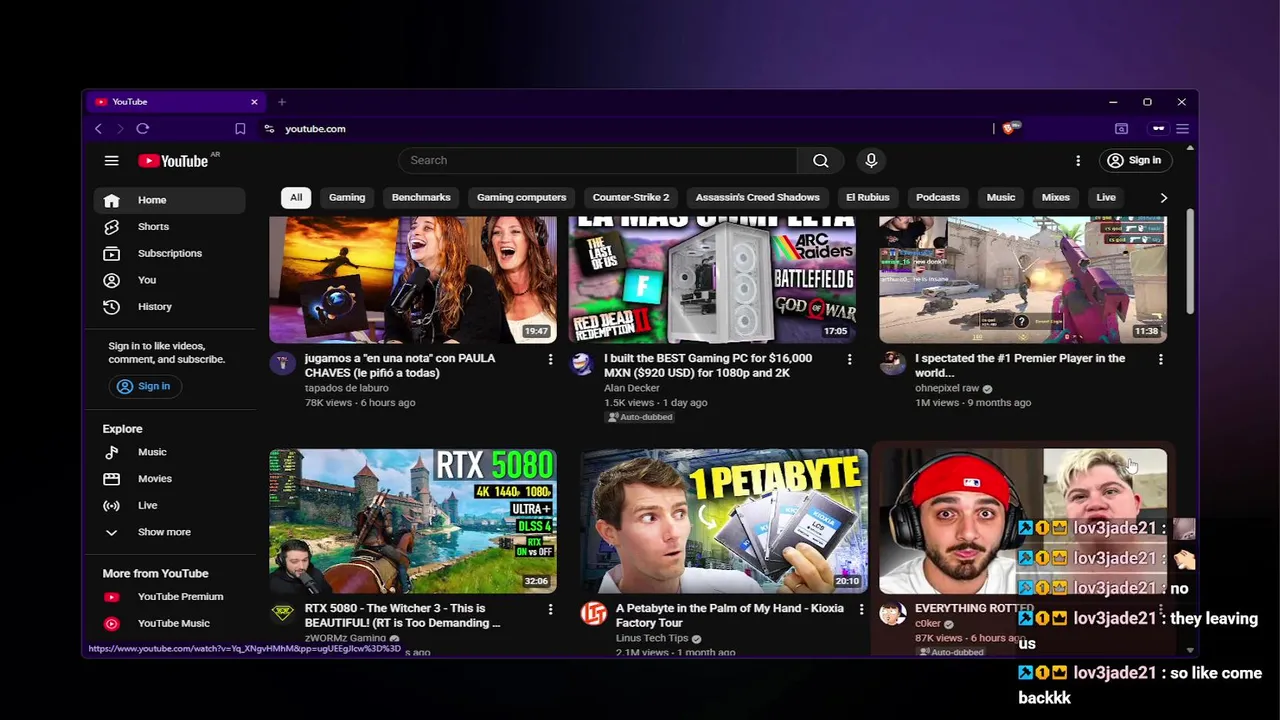Select Assassin's Creed Shadows chip
Image resolution: width=1280 pixels, height=720 pixels.
click(757, 197)
